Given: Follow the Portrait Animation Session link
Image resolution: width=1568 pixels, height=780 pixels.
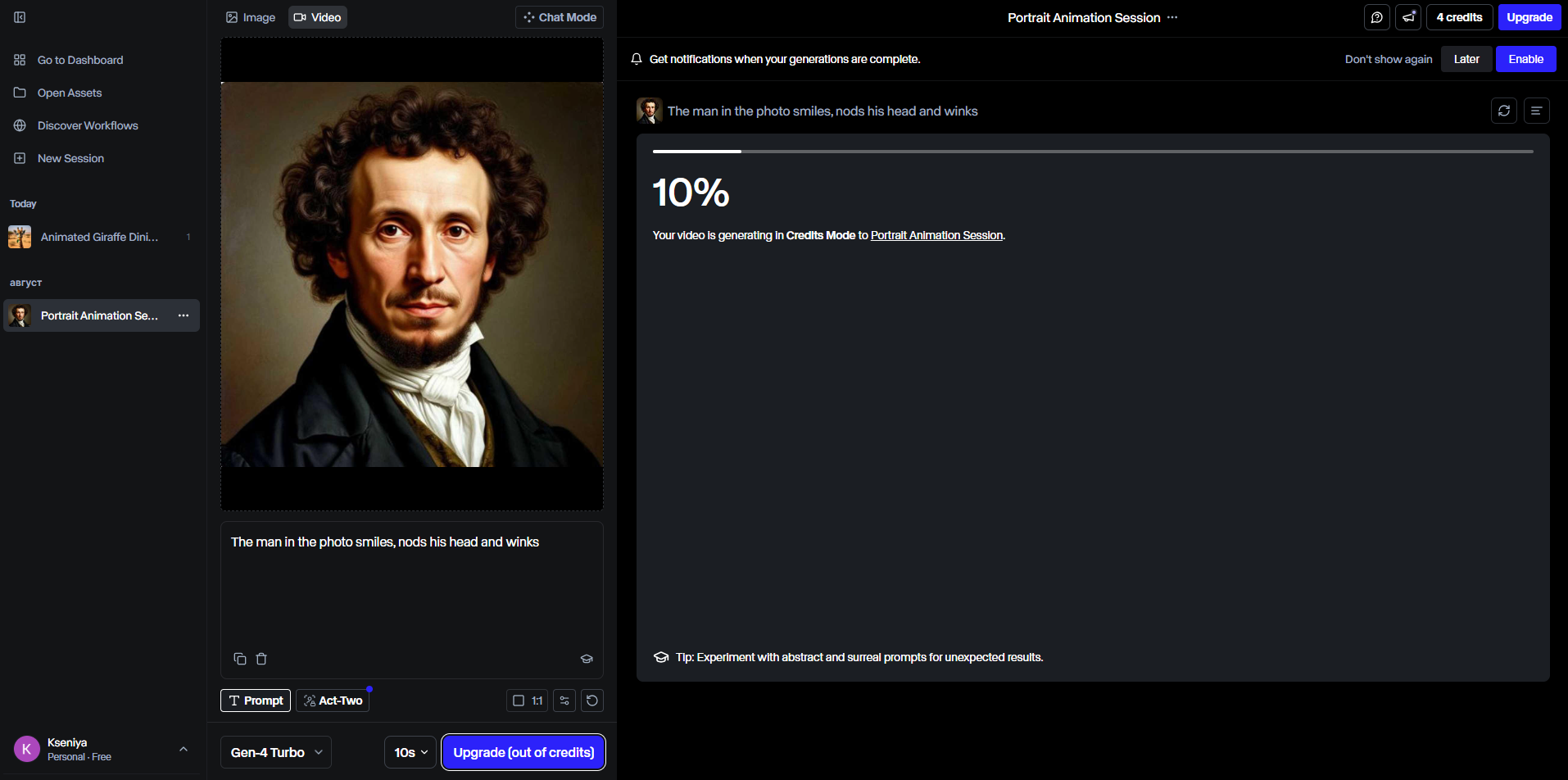Looking at the screenshot, I should pyautogui.click(x=936, y=235).
